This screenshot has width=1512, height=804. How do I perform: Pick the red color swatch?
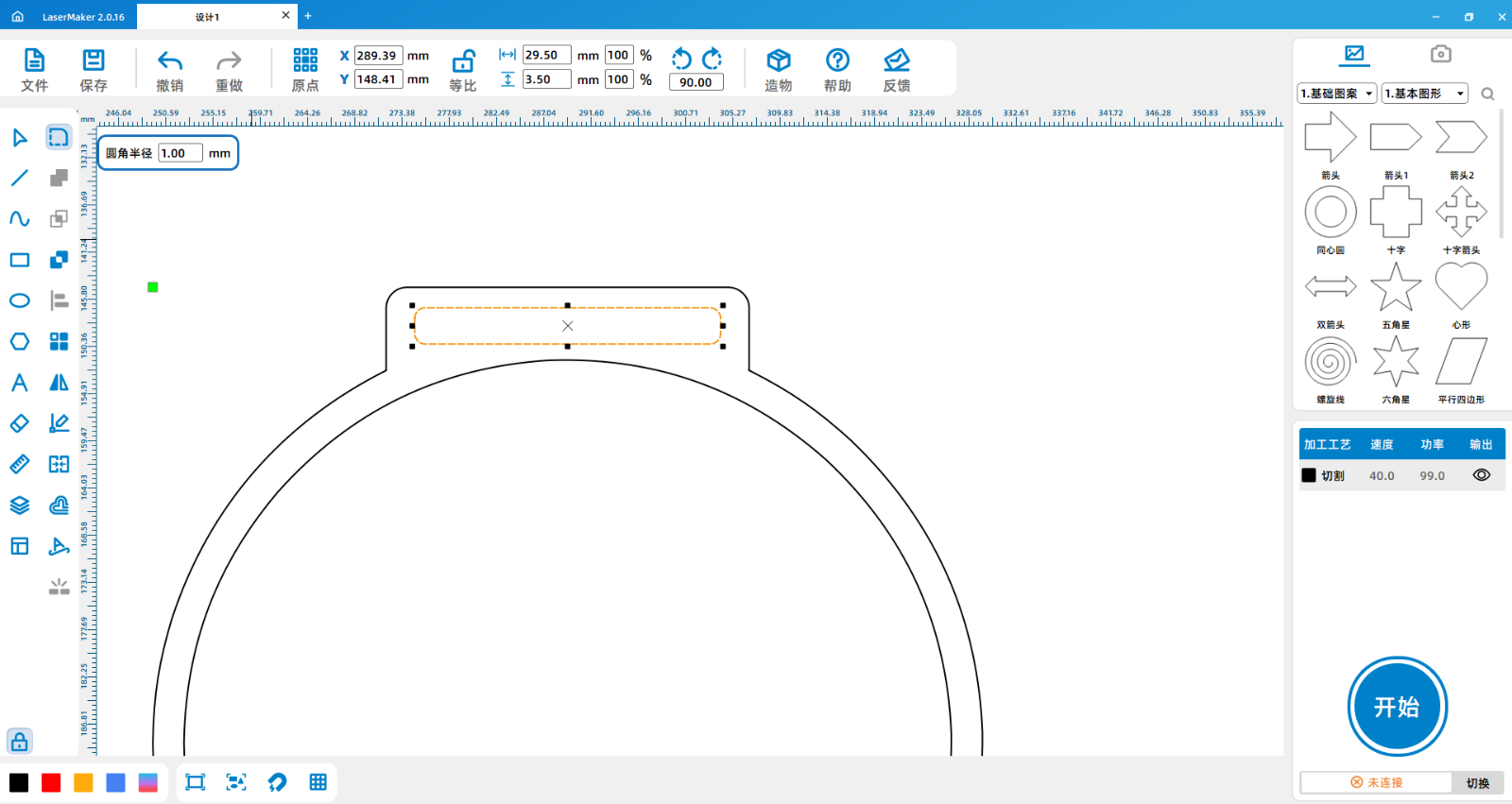(x=51, y=782)
